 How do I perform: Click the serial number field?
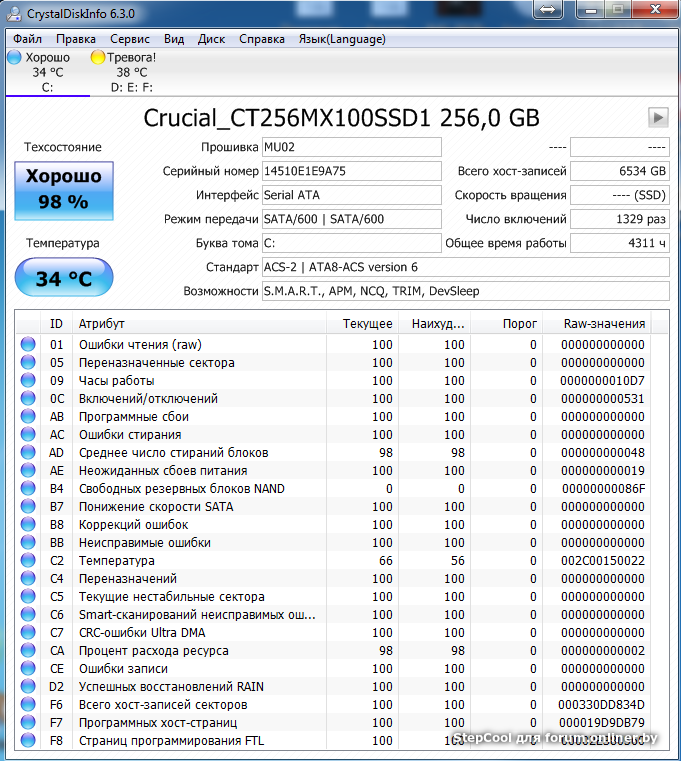pos(350,171)
